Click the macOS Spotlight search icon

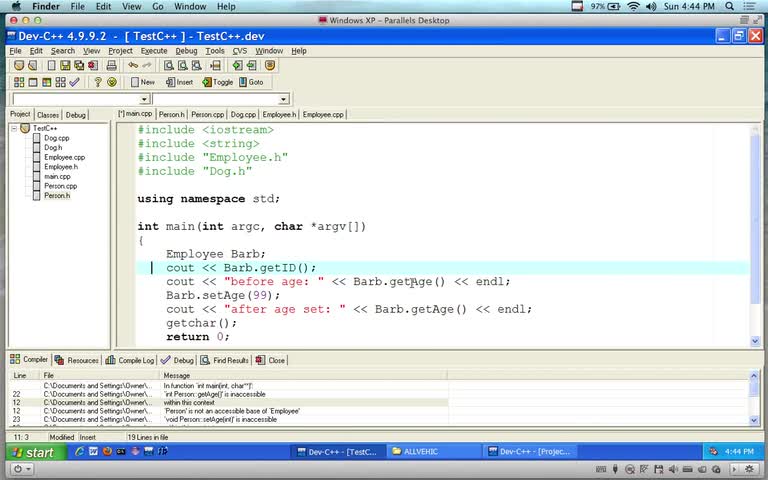(x=729, y=6)
